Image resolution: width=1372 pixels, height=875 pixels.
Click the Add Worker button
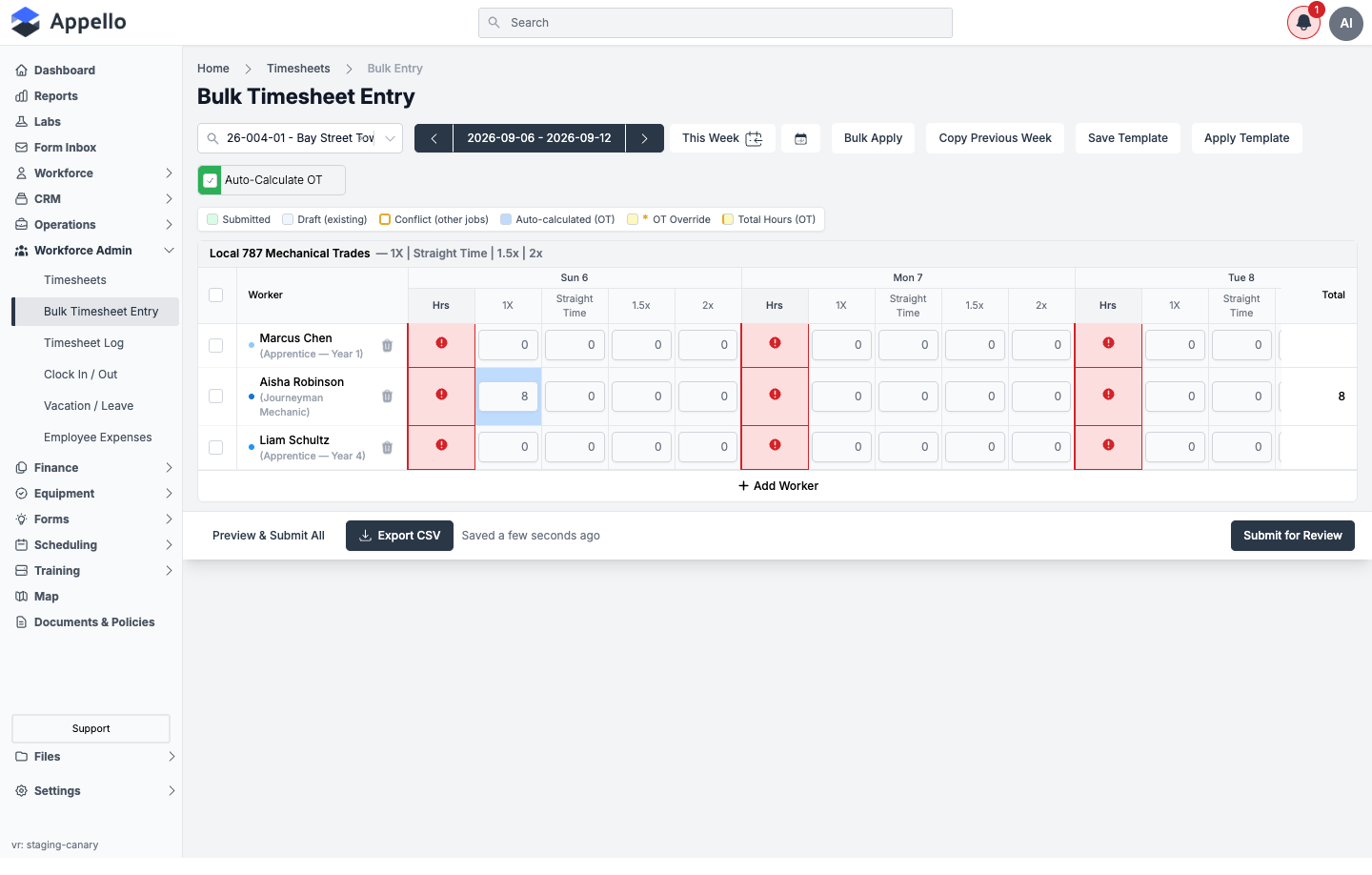pyautogui.click(x=777, y=486)
